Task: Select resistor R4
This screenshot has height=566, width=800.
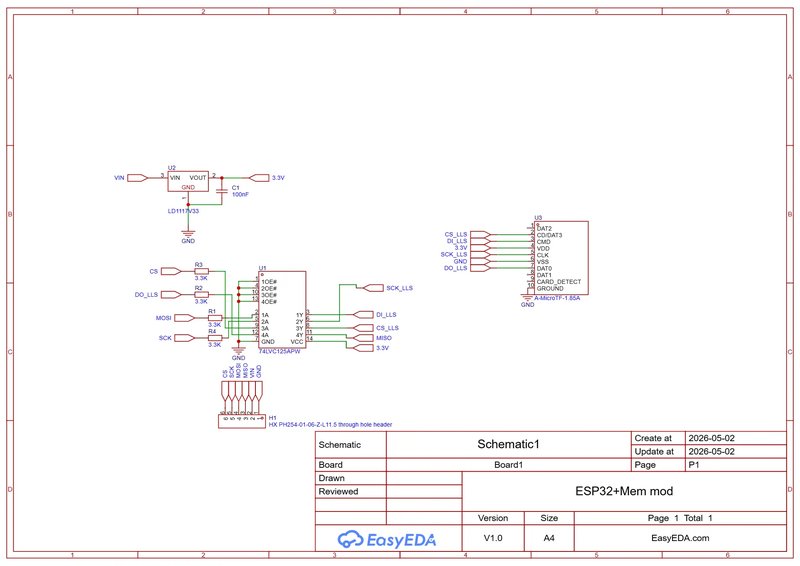Action: [215, 338]
